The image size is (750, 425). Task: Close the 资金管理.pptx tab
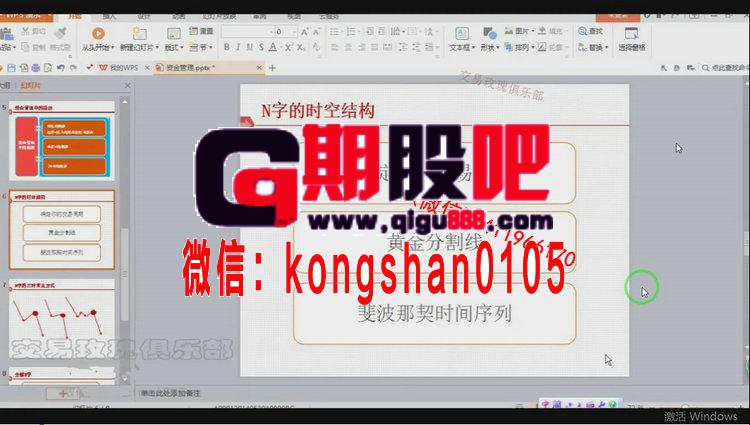click(259, 68)
